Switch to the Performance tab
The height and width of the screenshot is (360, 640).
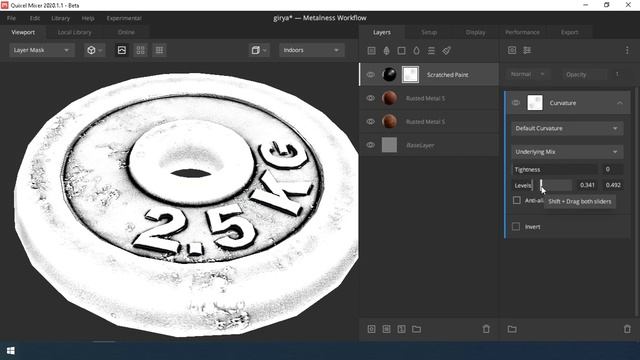pyautogui.click(x=522, y=32)
